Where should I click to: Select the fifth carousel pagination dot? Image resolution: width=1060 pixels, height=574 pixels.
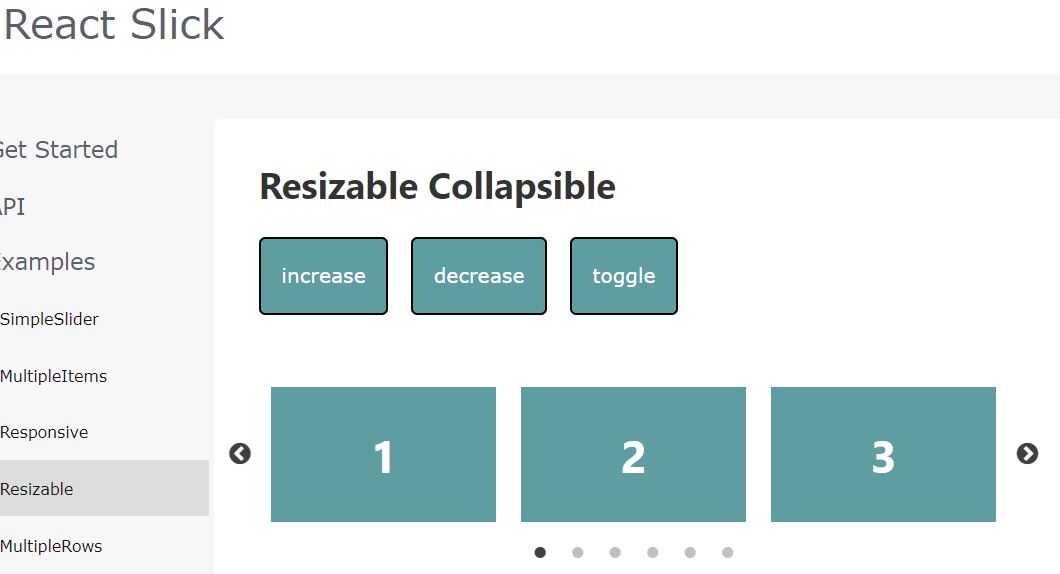coord(690,552)
